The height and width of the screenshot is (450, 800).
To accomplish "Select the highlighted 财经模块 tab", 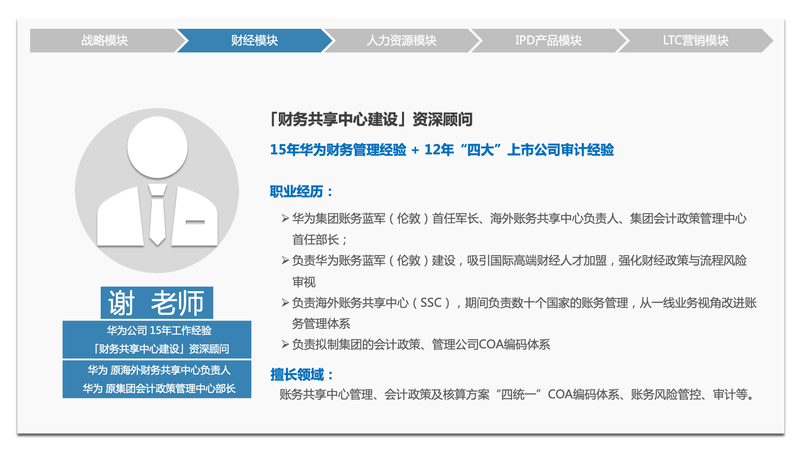I will pyautogui.click(x=254, y=41).
